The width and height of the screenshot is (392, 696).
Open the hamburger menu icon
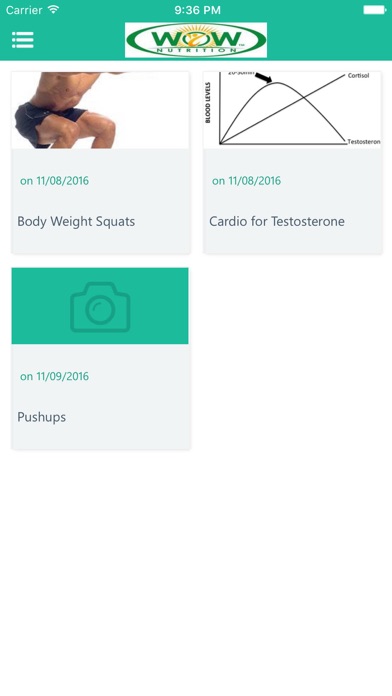pyautogui.click(x=23, y=40)
